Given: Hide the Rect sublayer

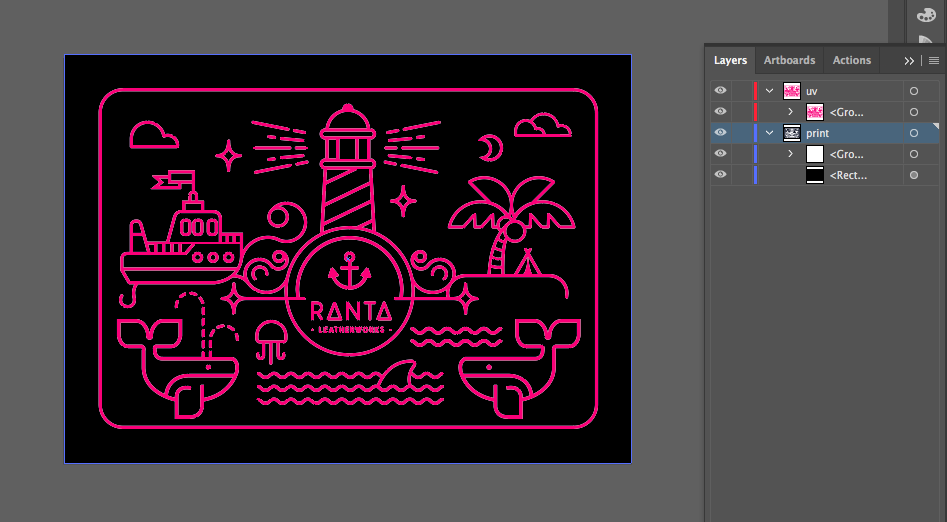Looking at the screenshot, I should coord(720,175).
